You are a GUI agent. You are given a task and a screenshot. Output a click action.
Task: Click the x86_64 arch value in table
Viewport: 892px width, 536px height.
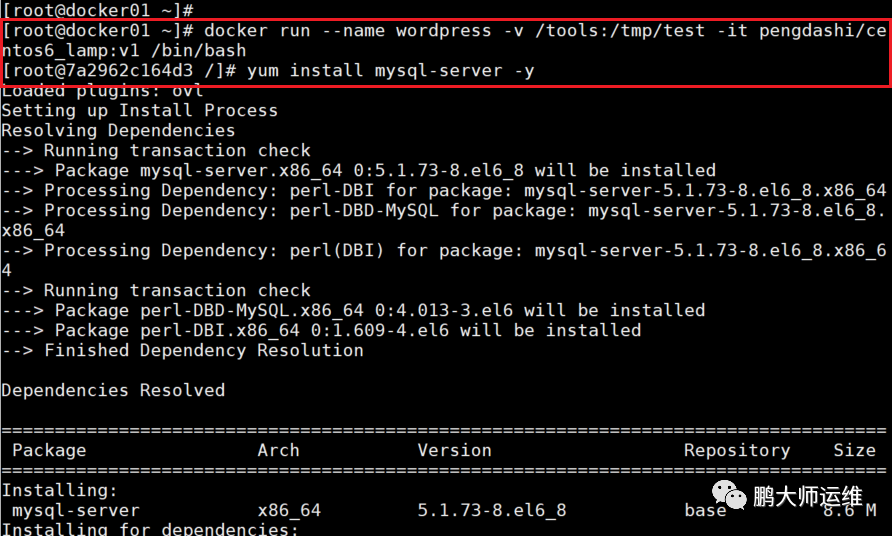(289, 510)
